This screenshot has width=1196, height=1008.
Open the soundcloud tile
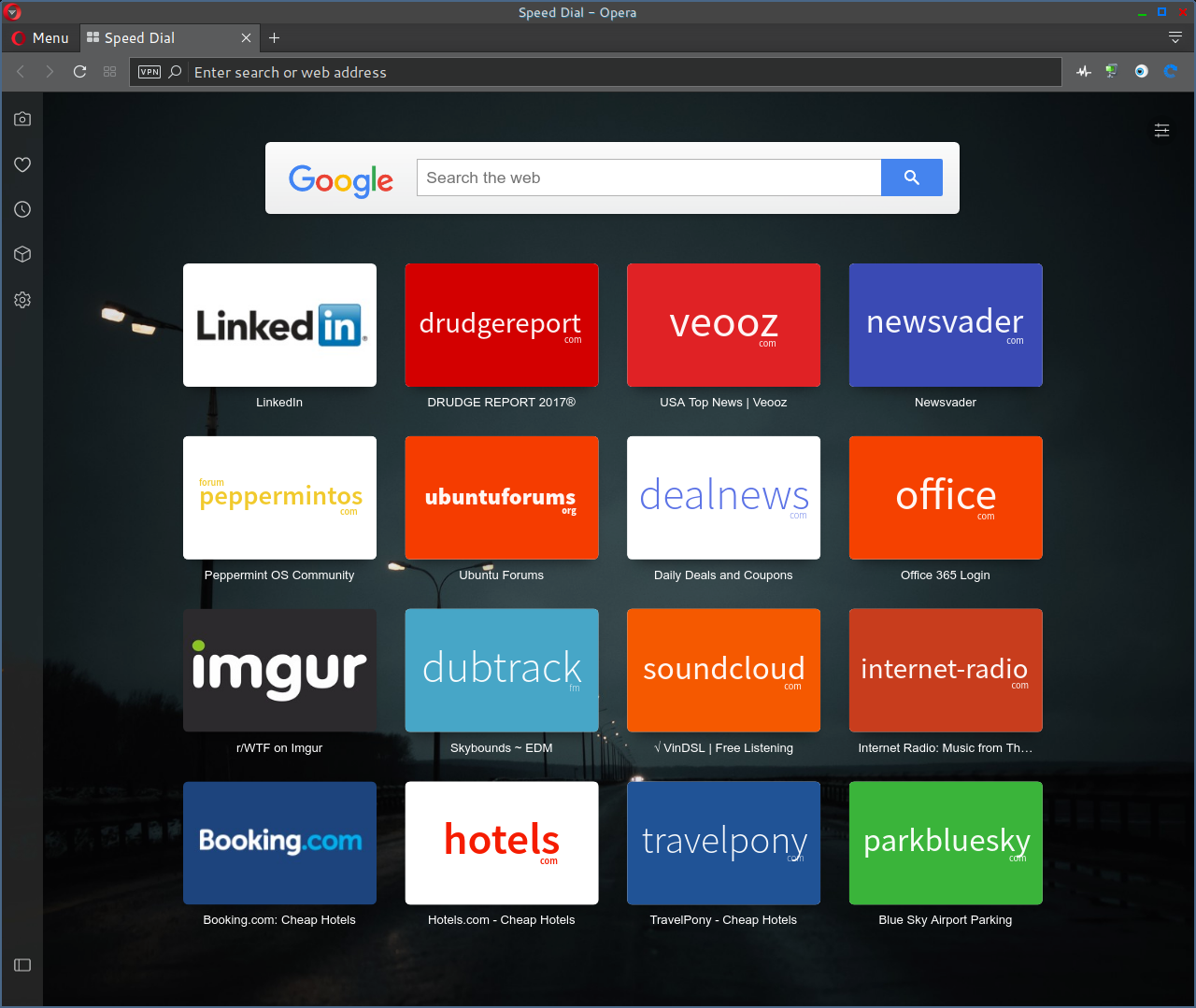tap(723, 671)
